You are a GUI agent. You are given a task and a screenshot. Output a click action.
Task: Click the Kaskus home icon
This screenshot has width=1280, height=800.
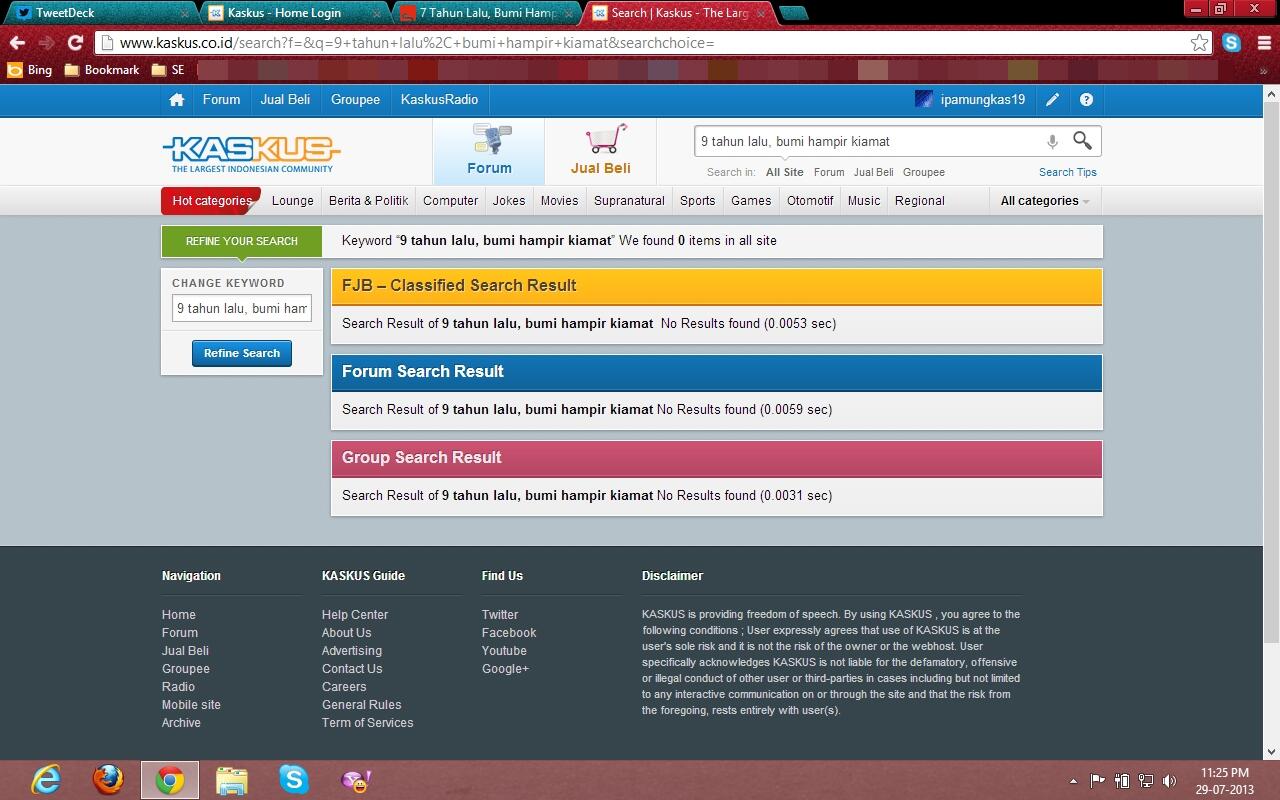pos(177,100)
